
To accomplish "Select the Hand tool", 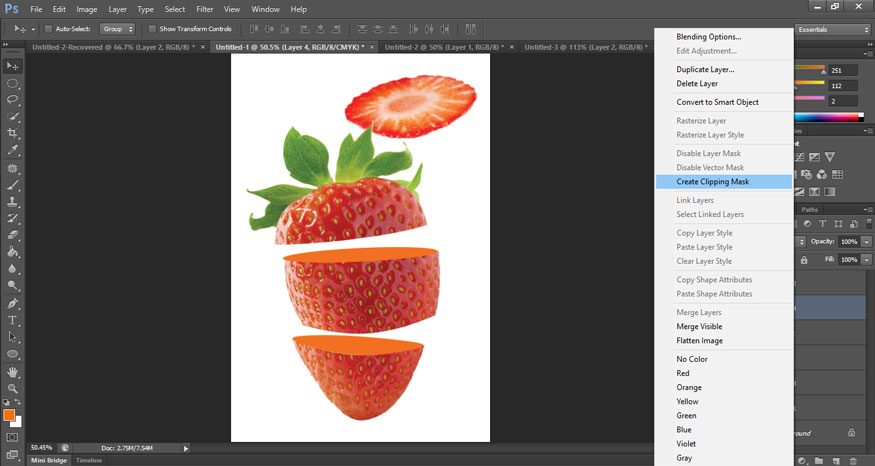I will (13, 372).
